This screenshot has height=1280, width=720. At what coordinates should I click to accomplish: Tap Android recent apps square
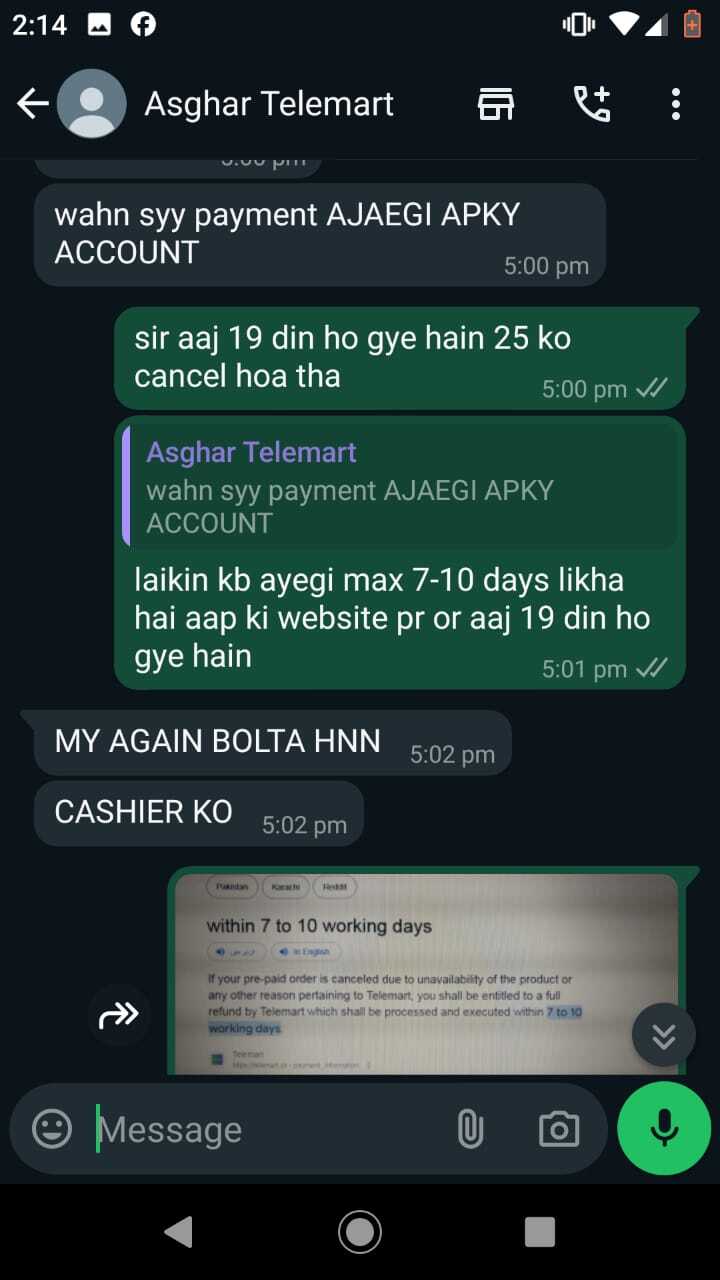click(x=540, y=1232)
